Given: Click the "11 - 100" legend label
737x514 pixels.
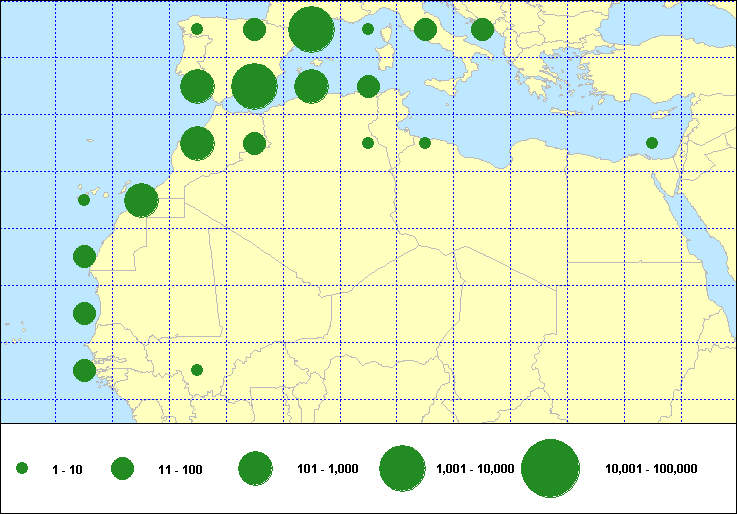Looking at the screenshot, I should click(x=180, y=468).
